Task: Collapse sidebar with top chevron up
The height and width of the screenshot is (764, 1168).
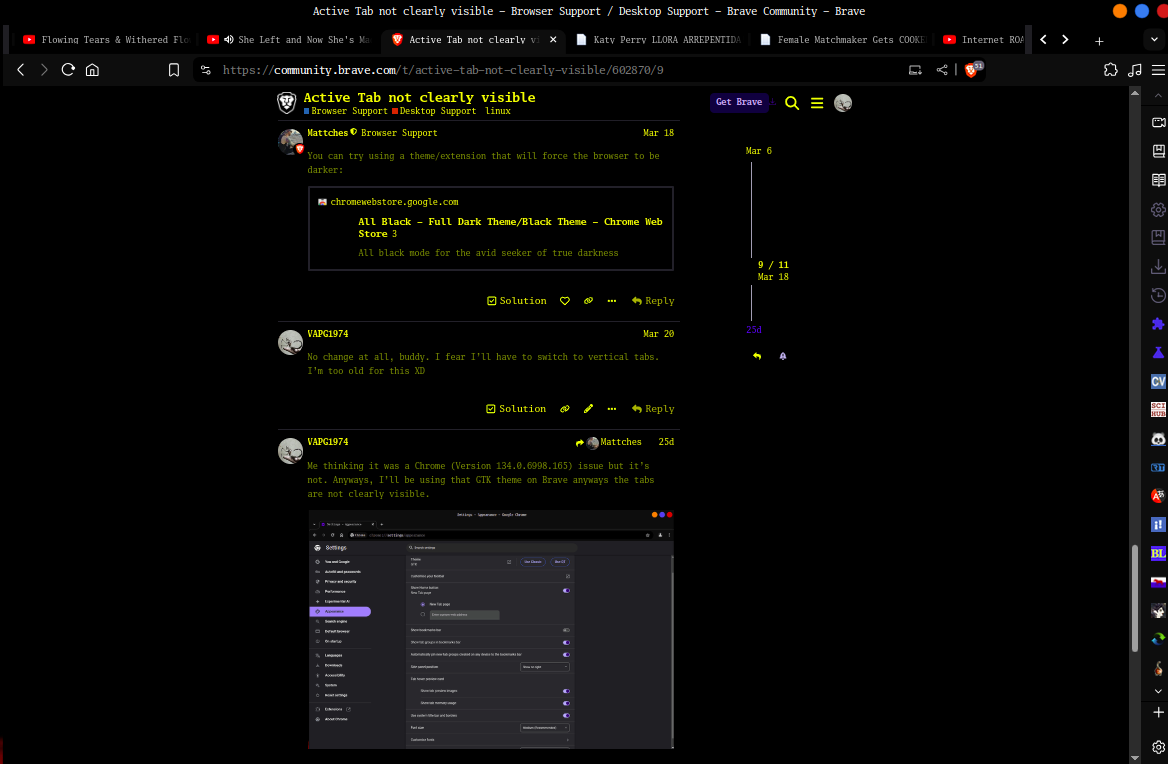Action: coord(1158,96)
